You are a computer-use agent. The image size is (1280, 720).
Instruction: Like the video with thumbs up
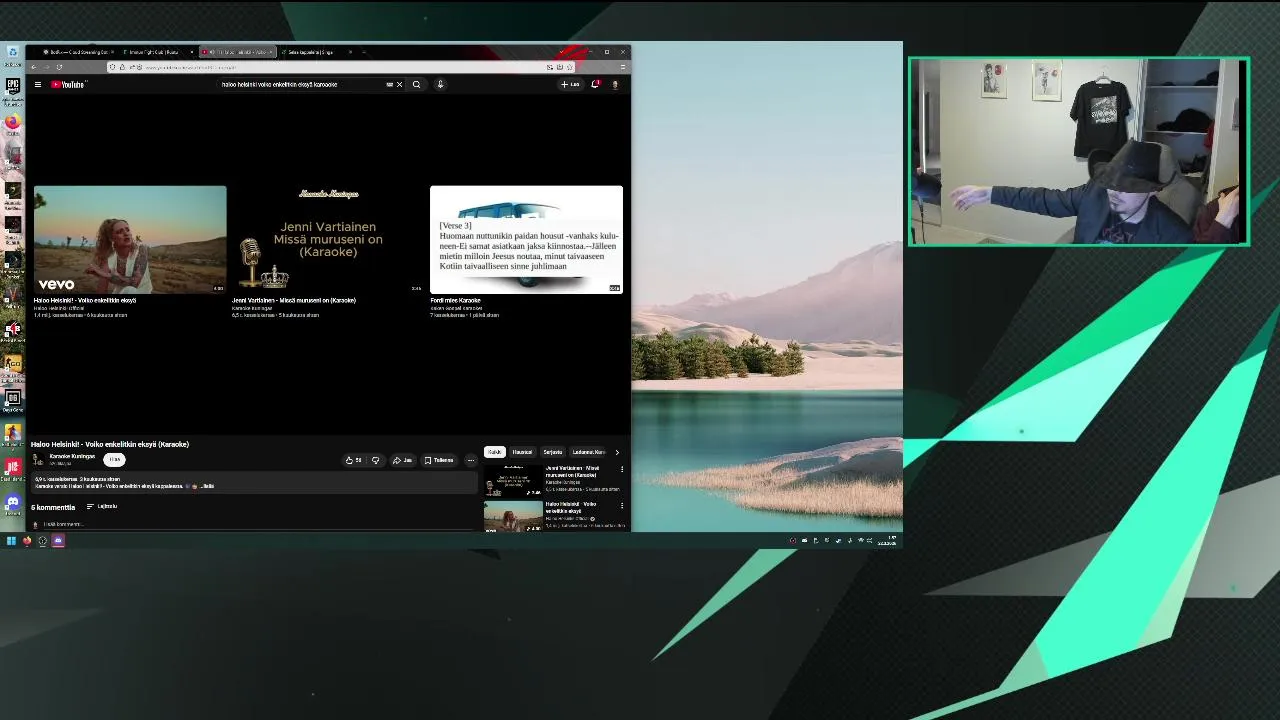353,460
